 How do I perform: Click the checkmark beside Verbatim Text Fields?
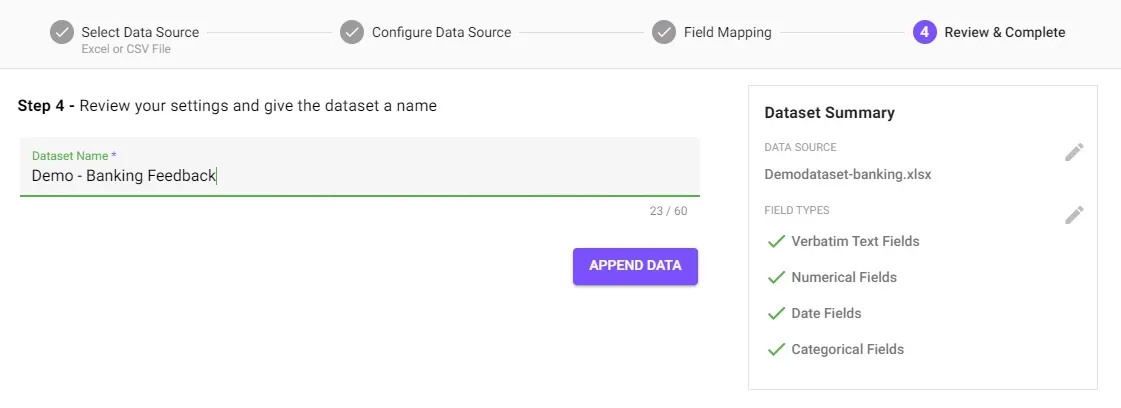point(776,242)
